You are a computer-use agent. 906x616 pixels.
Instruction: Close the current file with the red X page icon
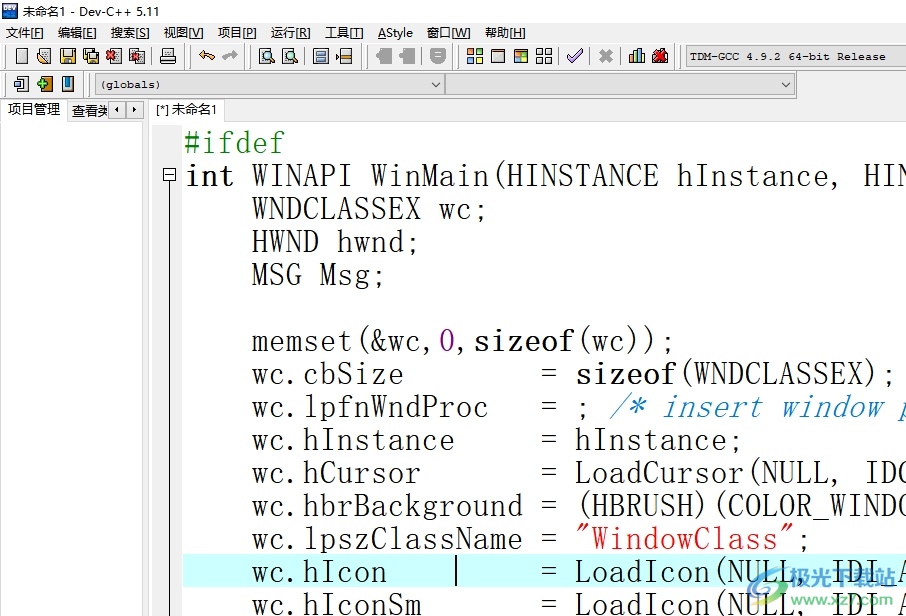[x=114, y=56]
